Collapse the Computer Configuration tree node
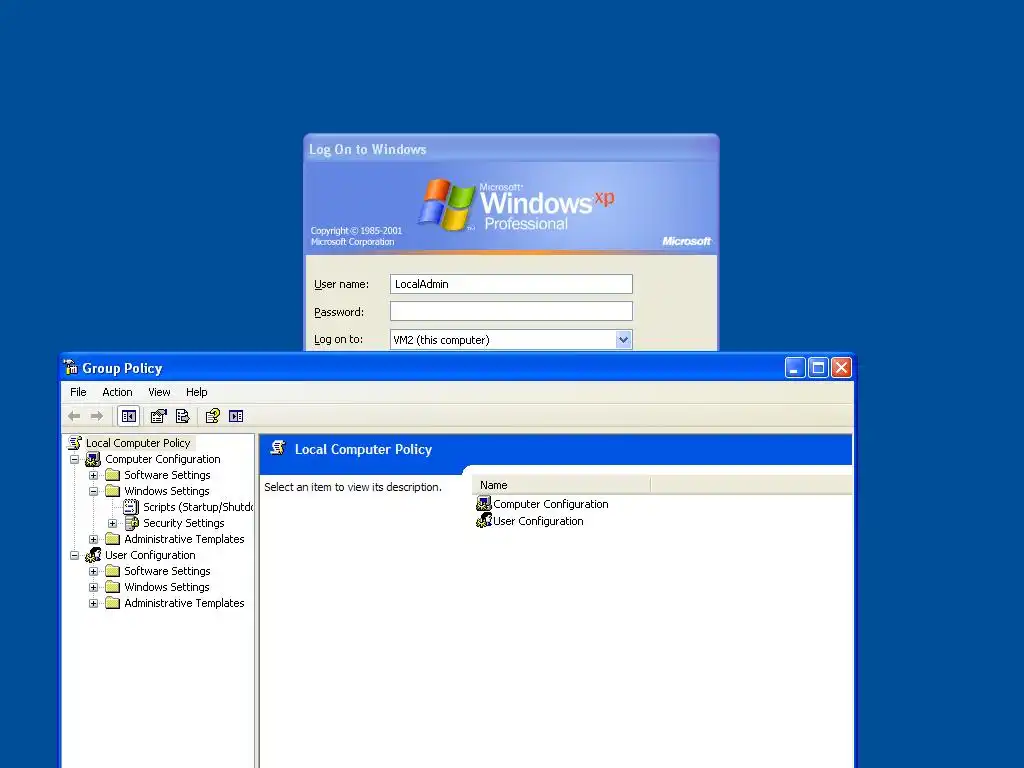Viewport: 1024px width, 768px height. point(74,459)
